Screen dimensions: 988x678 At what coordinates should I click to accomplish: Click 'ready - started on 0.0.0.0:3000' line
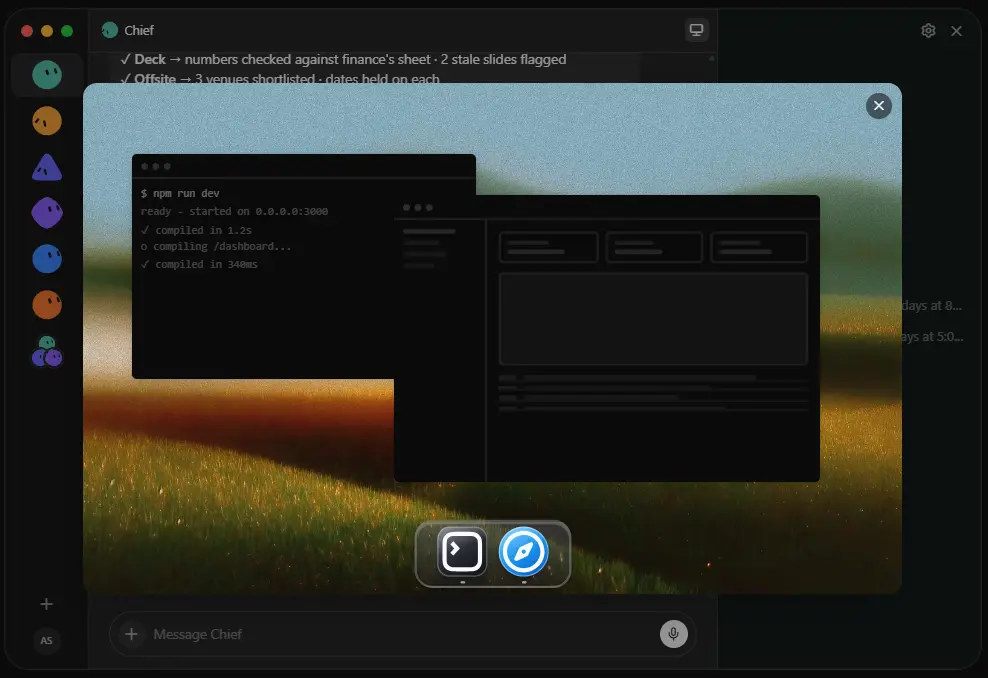coord(234,211)
